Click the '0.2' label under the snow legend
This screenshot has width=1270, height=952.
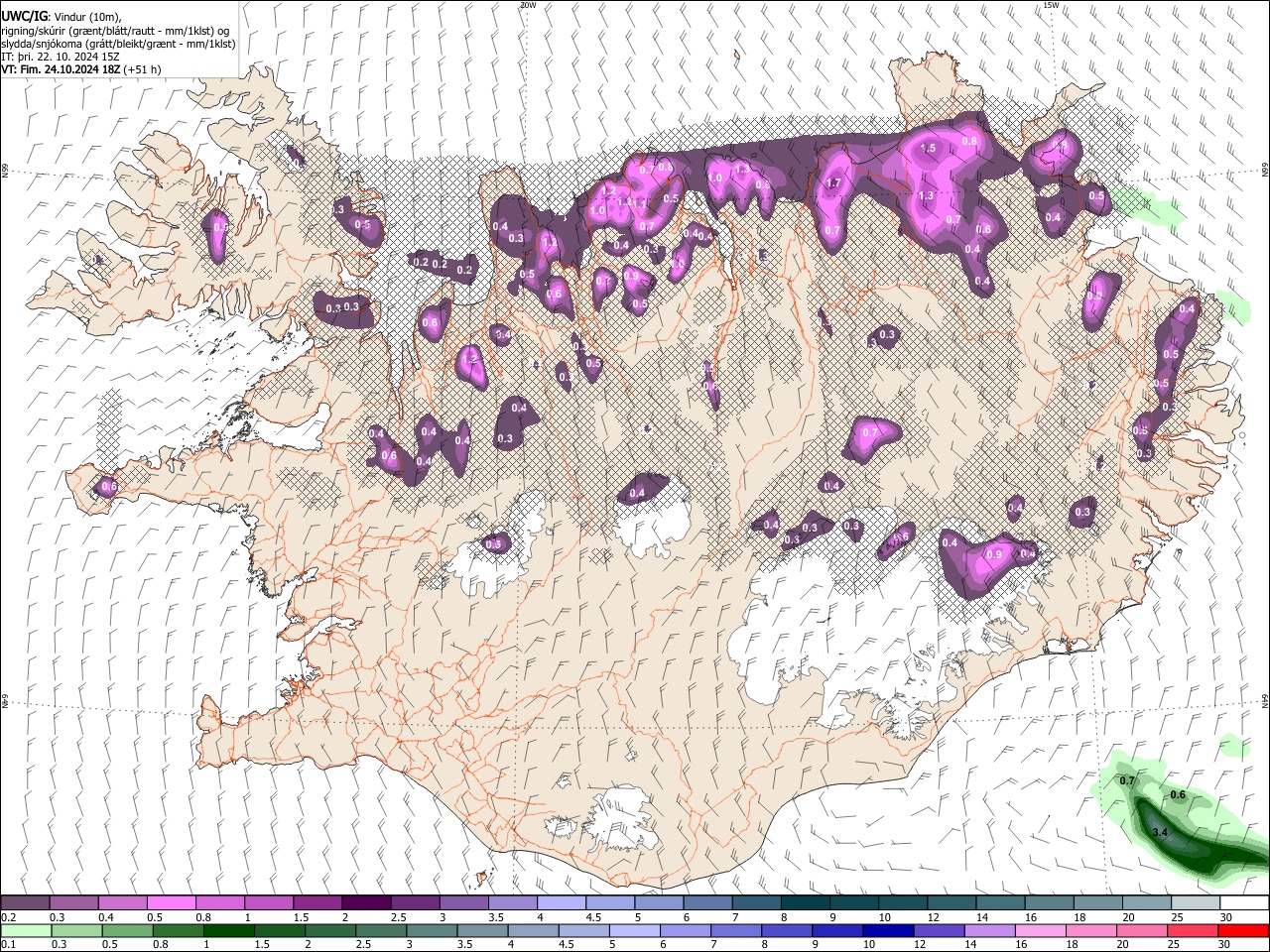click(x=9, y=917)
